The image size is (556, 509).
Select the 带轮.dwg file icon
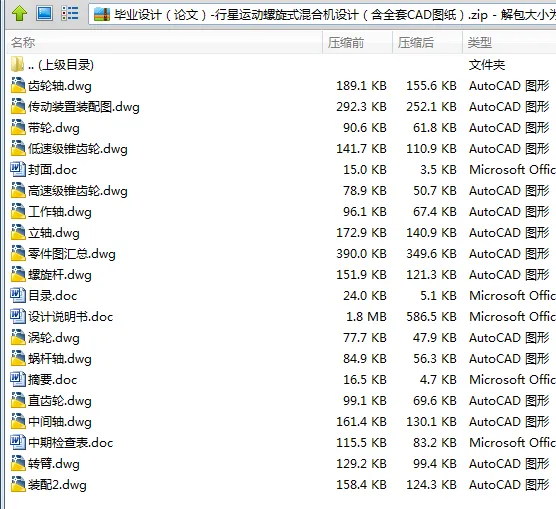point(18,127)
